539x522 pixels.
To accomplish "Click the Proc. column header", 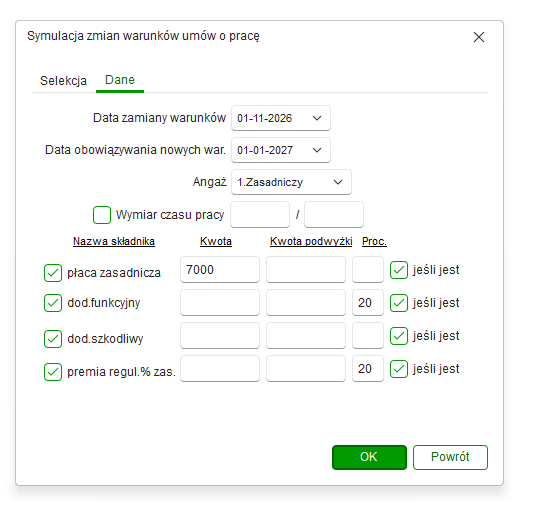I will [x=374, y=241].
